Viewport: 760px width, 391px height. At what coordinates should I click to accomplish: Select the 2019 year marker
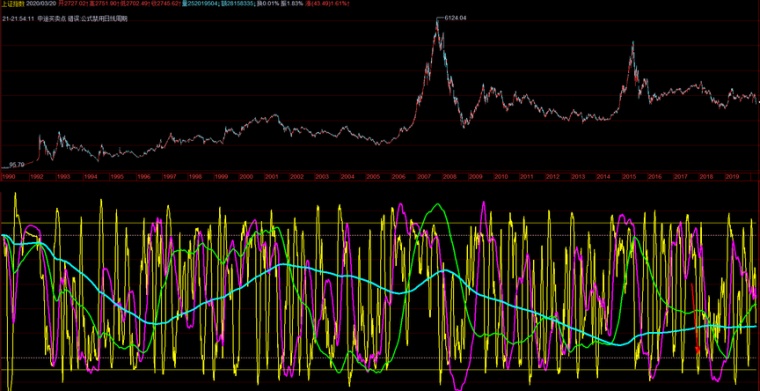[x=732, y=177]
